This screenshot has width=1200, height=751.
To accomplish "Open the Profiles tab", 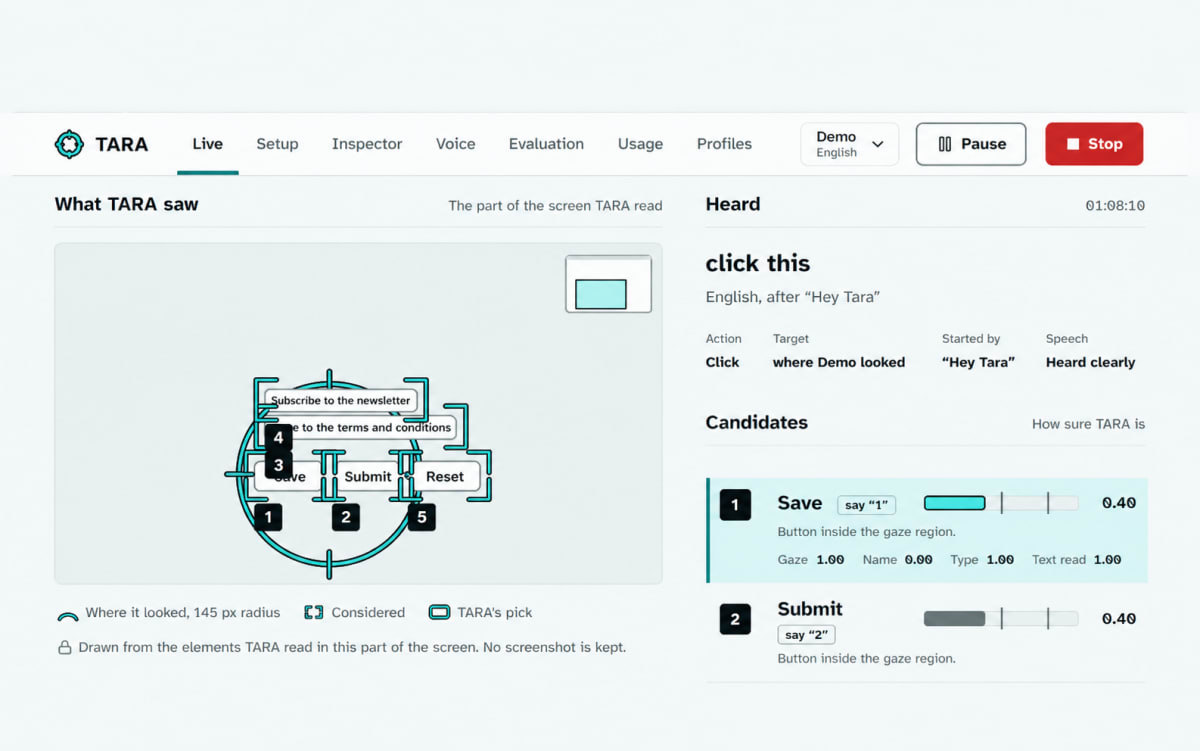I will (x=724, y=144).
